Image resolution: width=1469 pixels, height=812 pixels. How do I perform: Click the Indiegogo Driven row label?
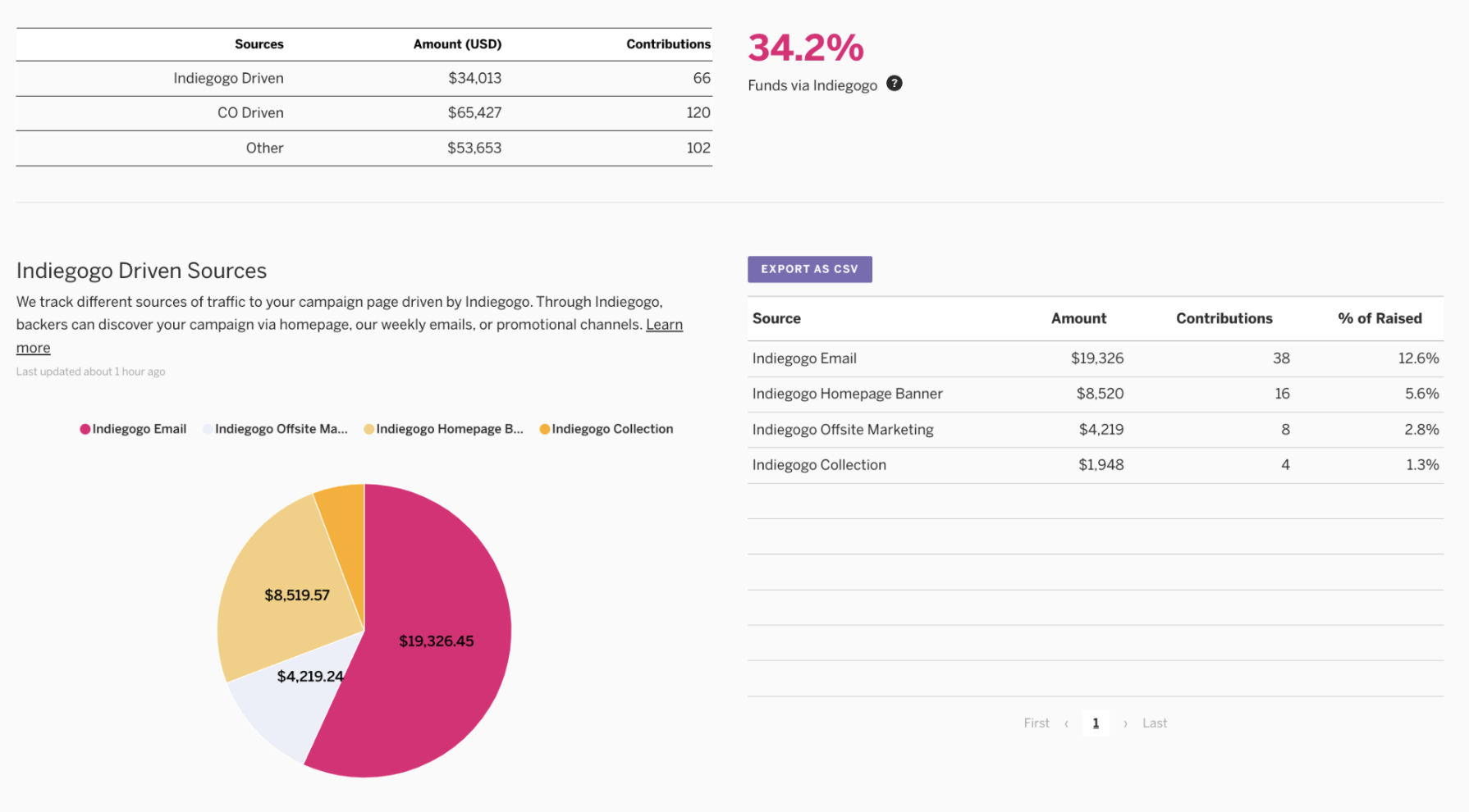228,78
